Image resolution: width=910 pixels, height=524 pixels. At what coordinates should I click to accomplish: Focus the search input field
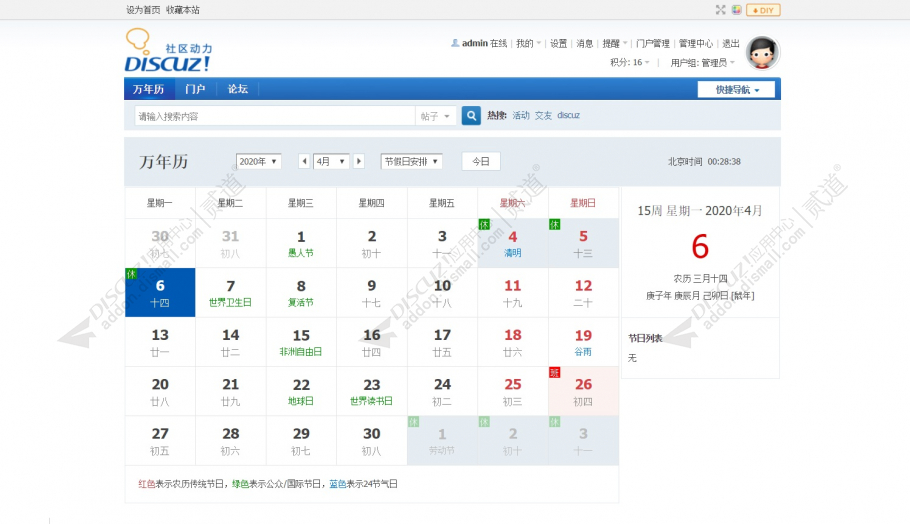275,116
